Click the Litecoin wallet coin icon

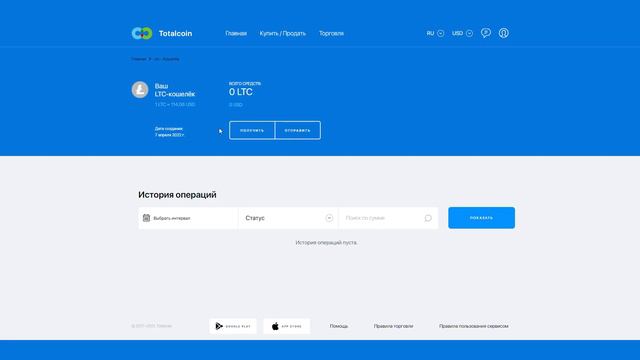pos(140,89)
